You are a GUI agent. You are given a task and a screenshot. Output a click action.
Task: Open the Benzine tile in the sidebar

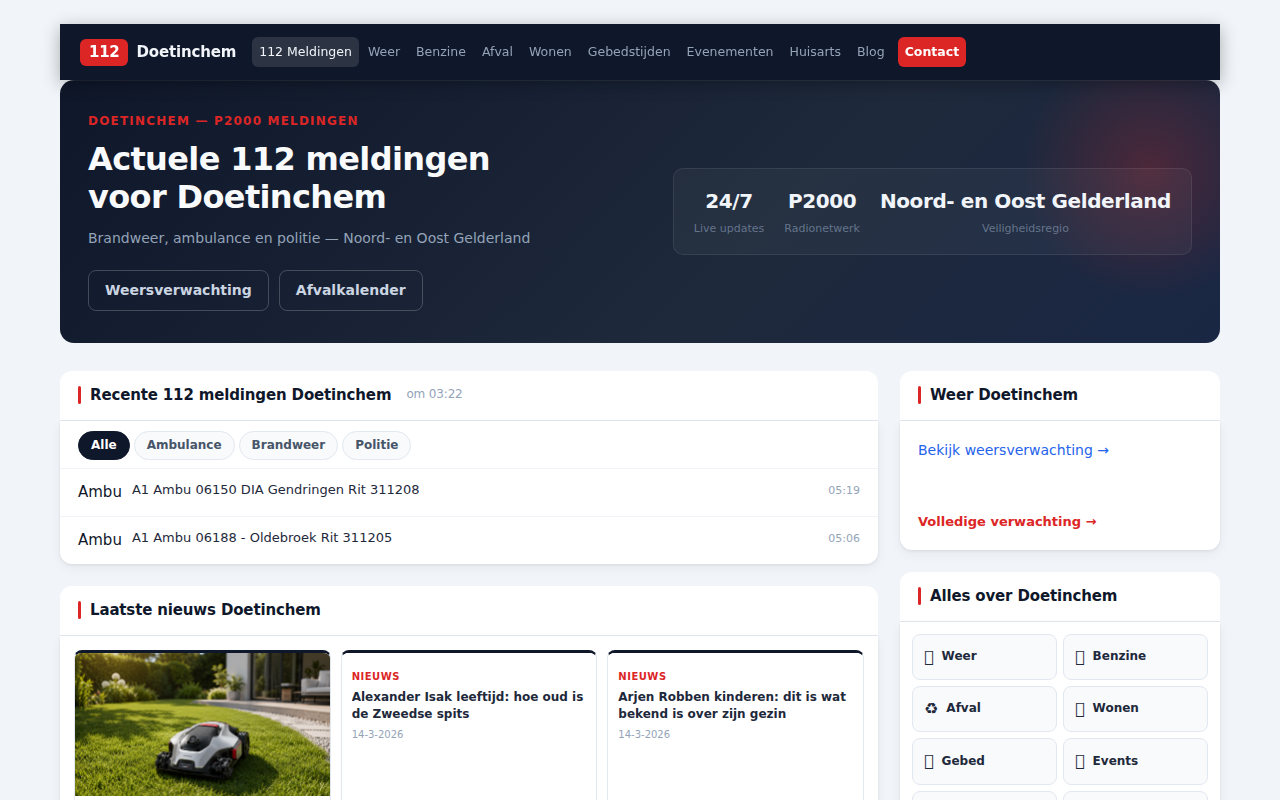click(x=1135, y=656)
